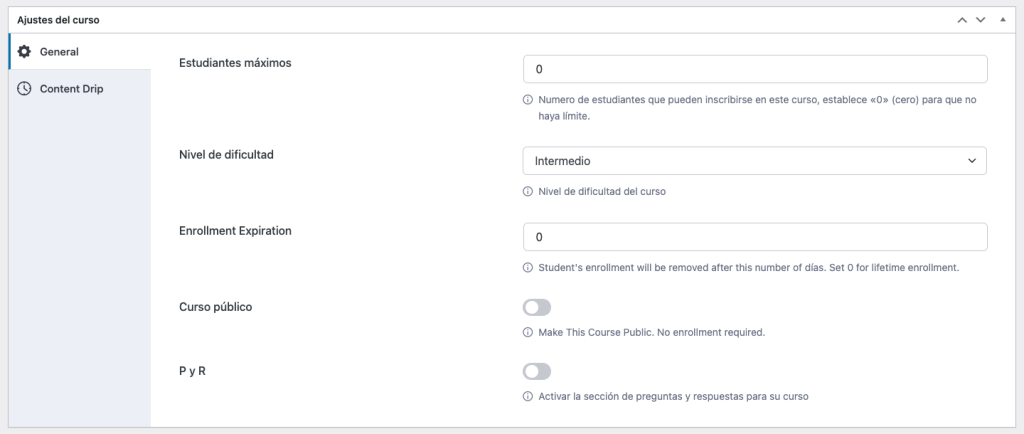Focus the Estudiantes máximos input field

[x=755, y=69]
